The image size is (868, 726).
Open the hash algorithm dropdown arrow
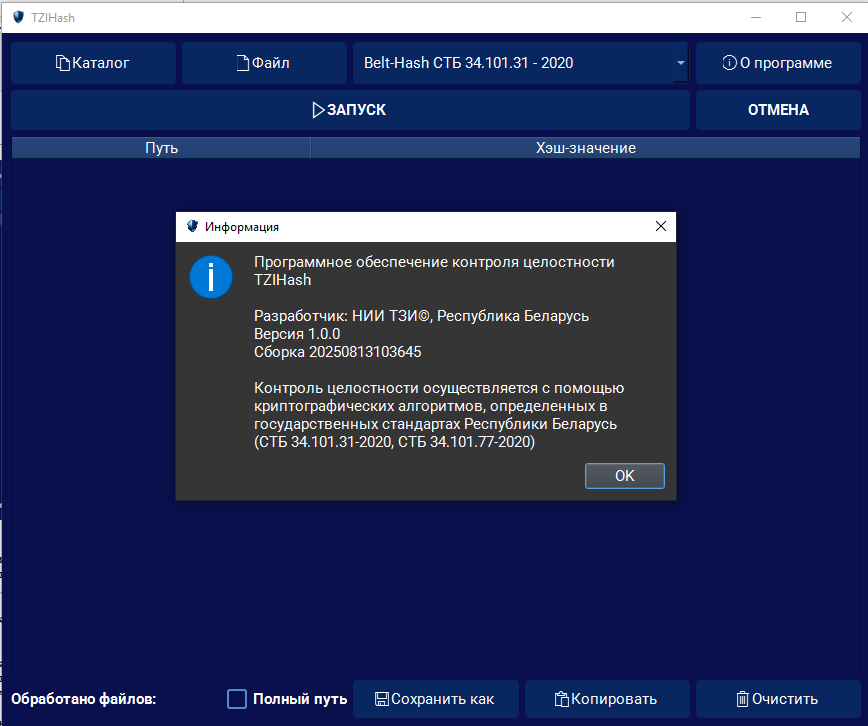(681, 63)
